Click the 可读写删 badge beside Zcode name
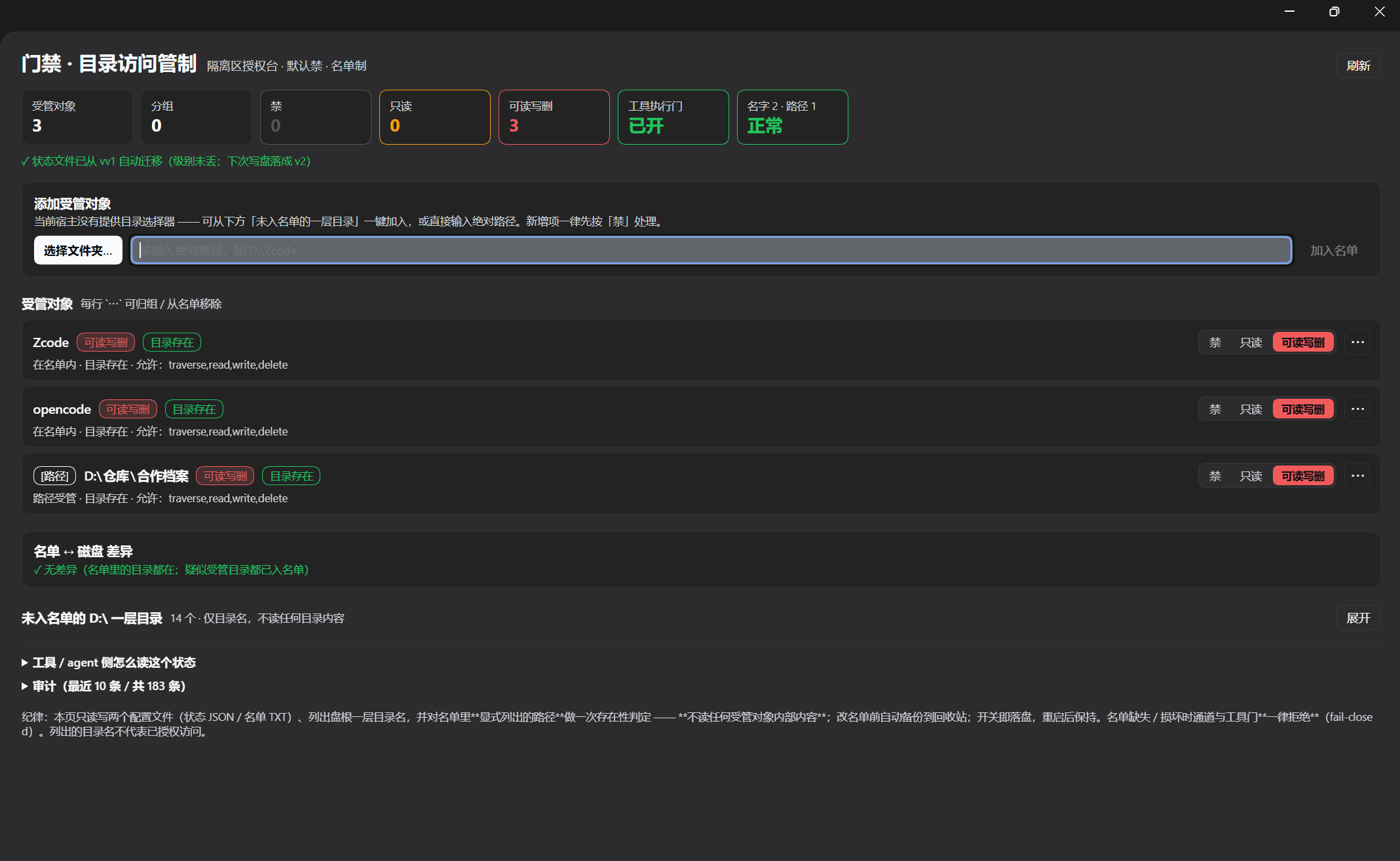1400x861 pixels. coord(105,342)
